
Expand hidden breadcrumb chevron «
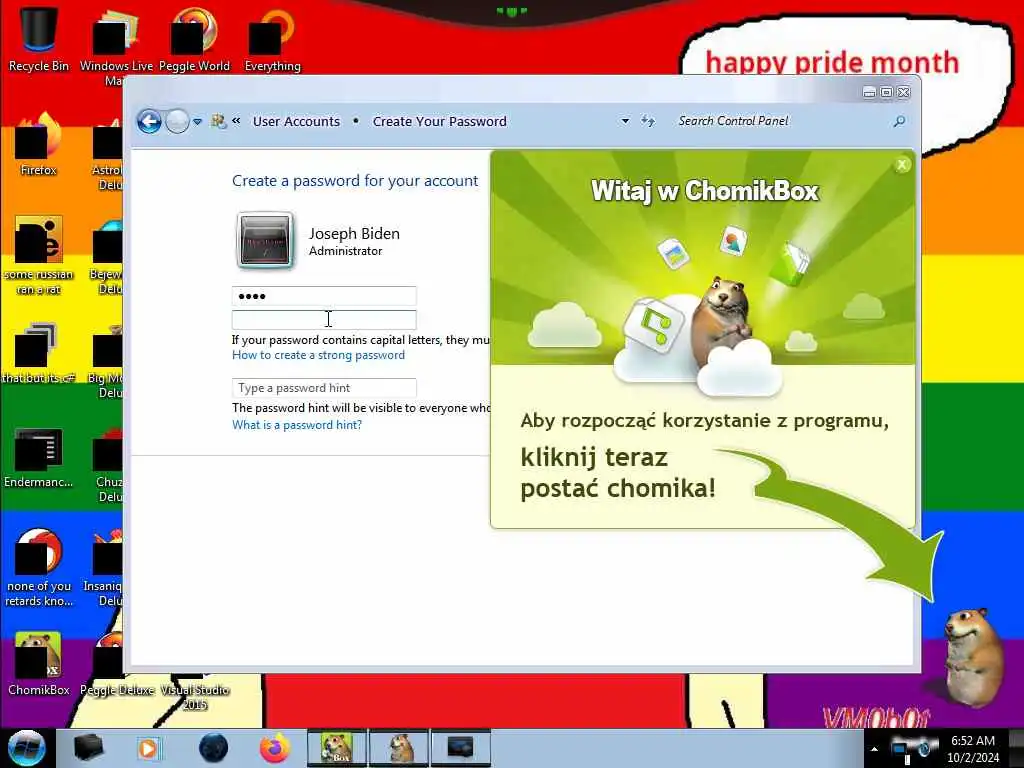(236, 121)
